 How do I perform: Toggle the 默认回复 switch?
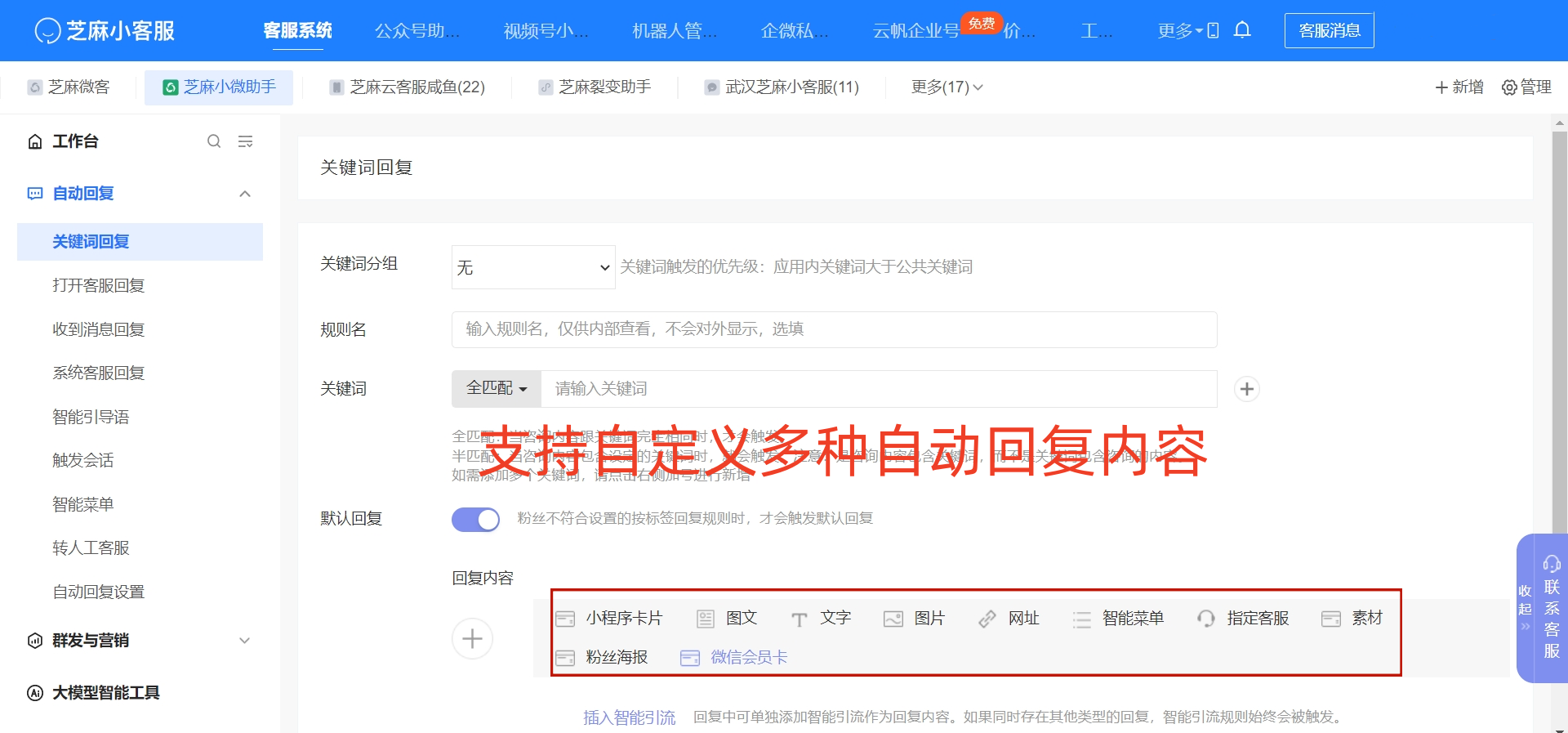pos(475,520)
